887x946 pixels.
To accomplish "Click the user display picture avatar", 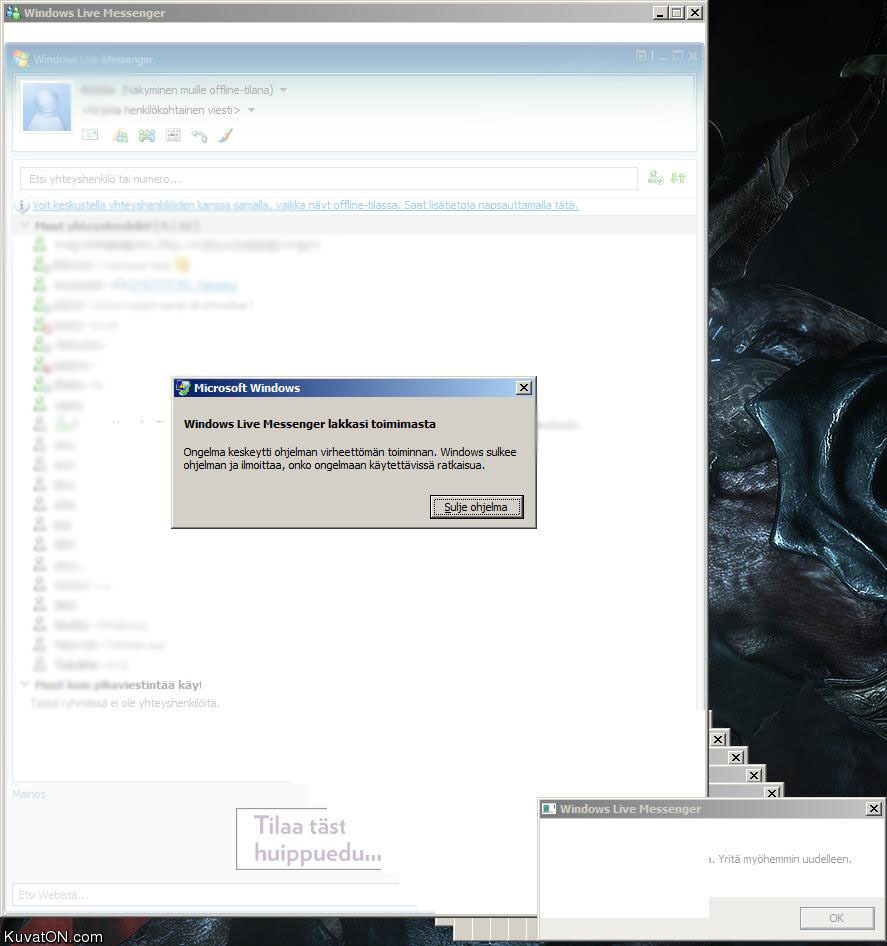I will click(x=47, y=107).
